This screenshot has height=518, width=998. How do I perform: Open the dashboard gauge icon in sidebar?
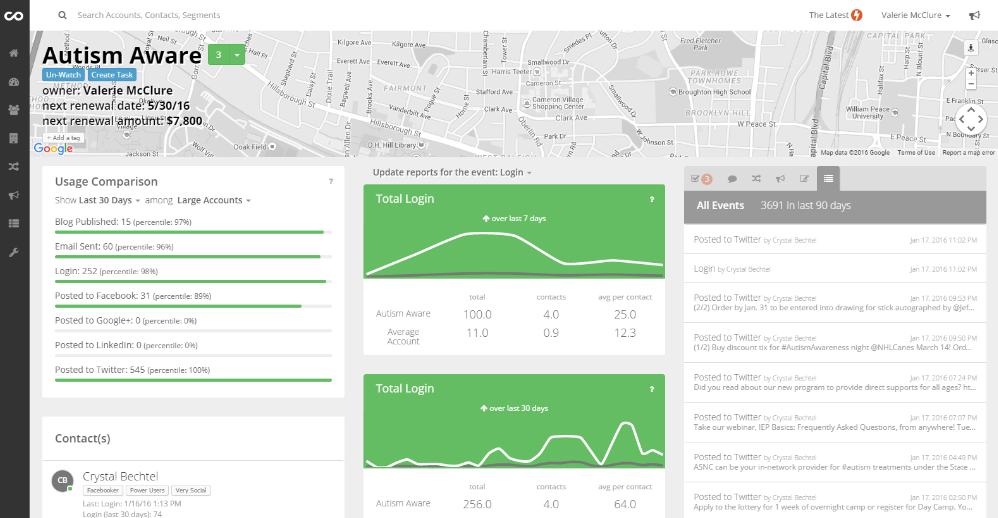13,82
